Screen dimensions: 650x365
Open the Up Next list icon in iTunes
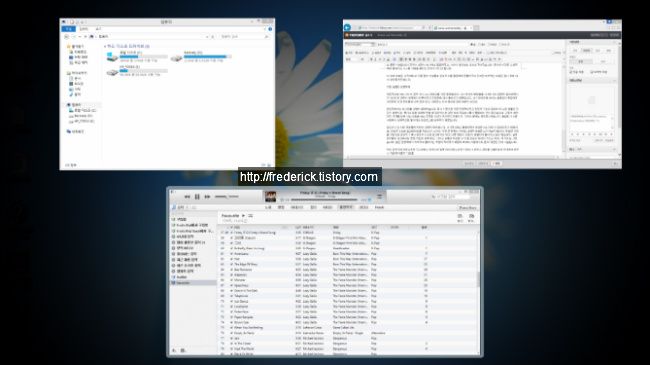tap(379, 197)
